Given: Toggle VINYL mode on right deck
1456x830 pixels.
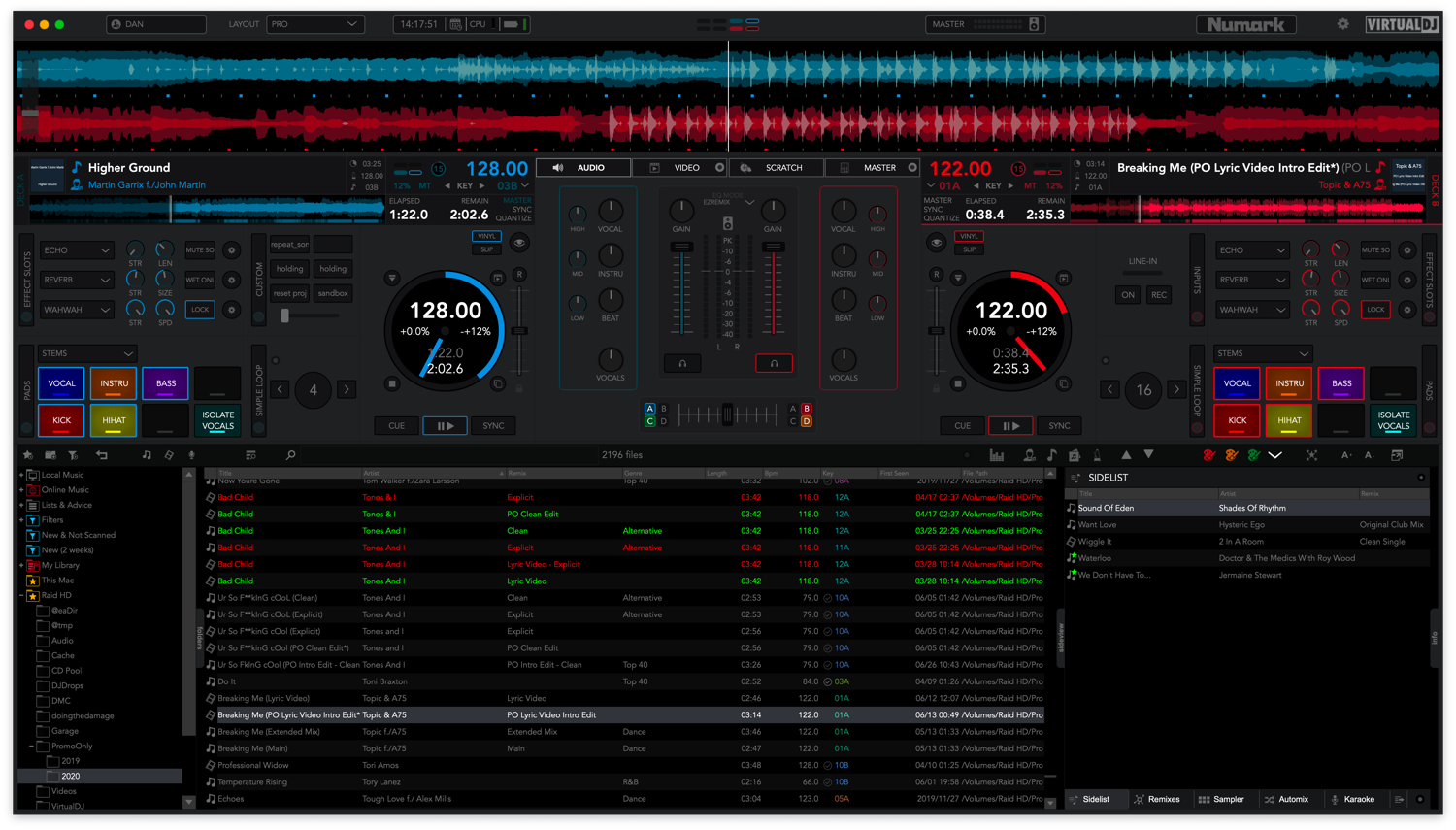Looking at the screenshot, I should 969,236.
